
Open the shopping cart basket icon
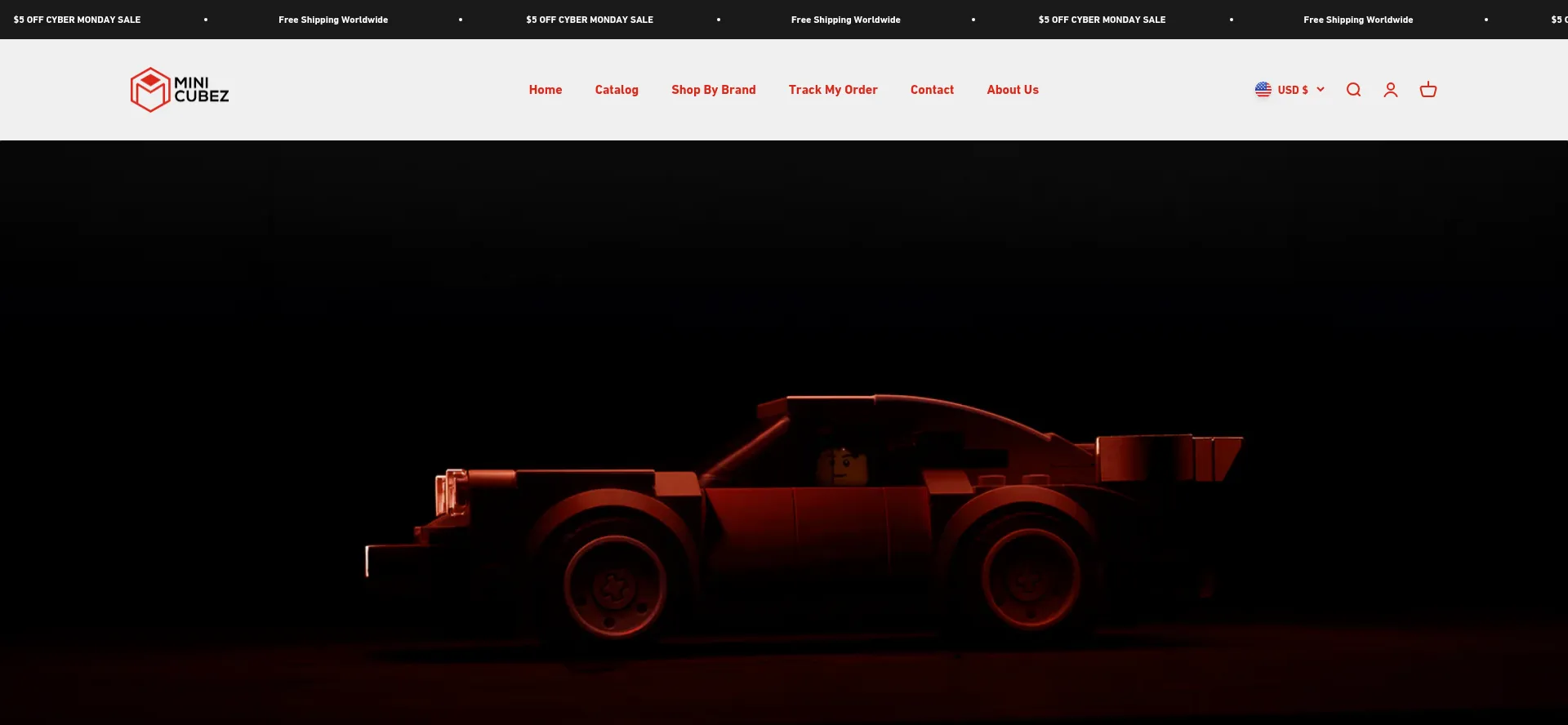point(1428,90)
